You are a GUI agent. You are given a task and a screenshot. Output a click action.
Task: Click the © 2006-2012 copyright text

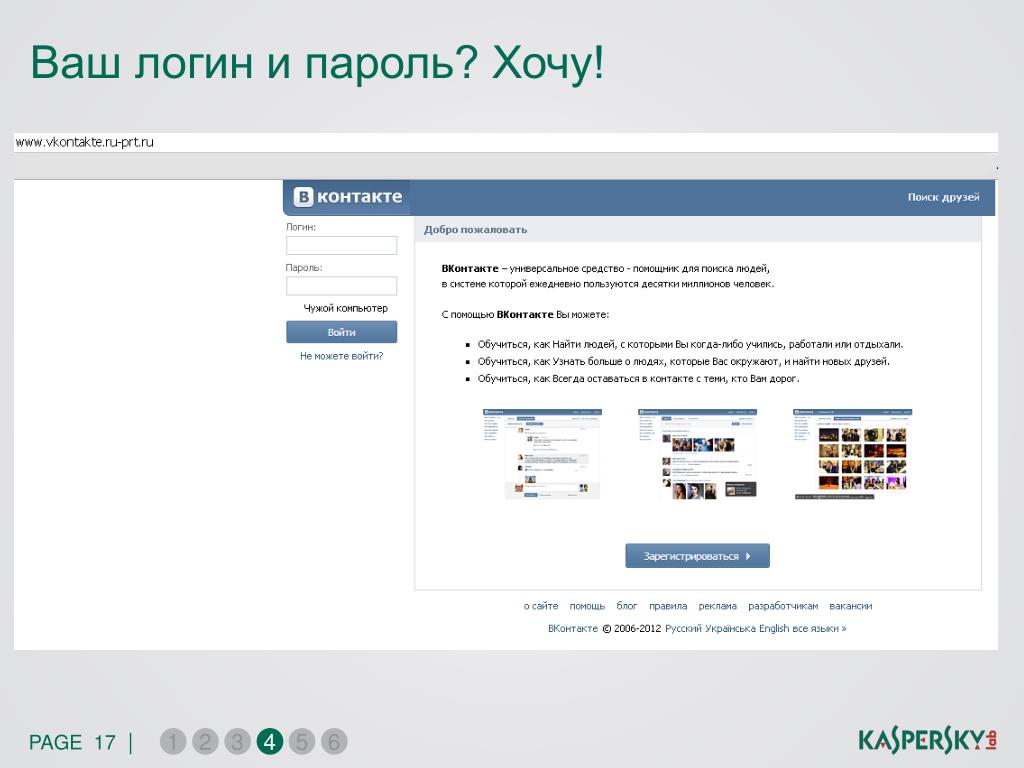pos(632,628)
